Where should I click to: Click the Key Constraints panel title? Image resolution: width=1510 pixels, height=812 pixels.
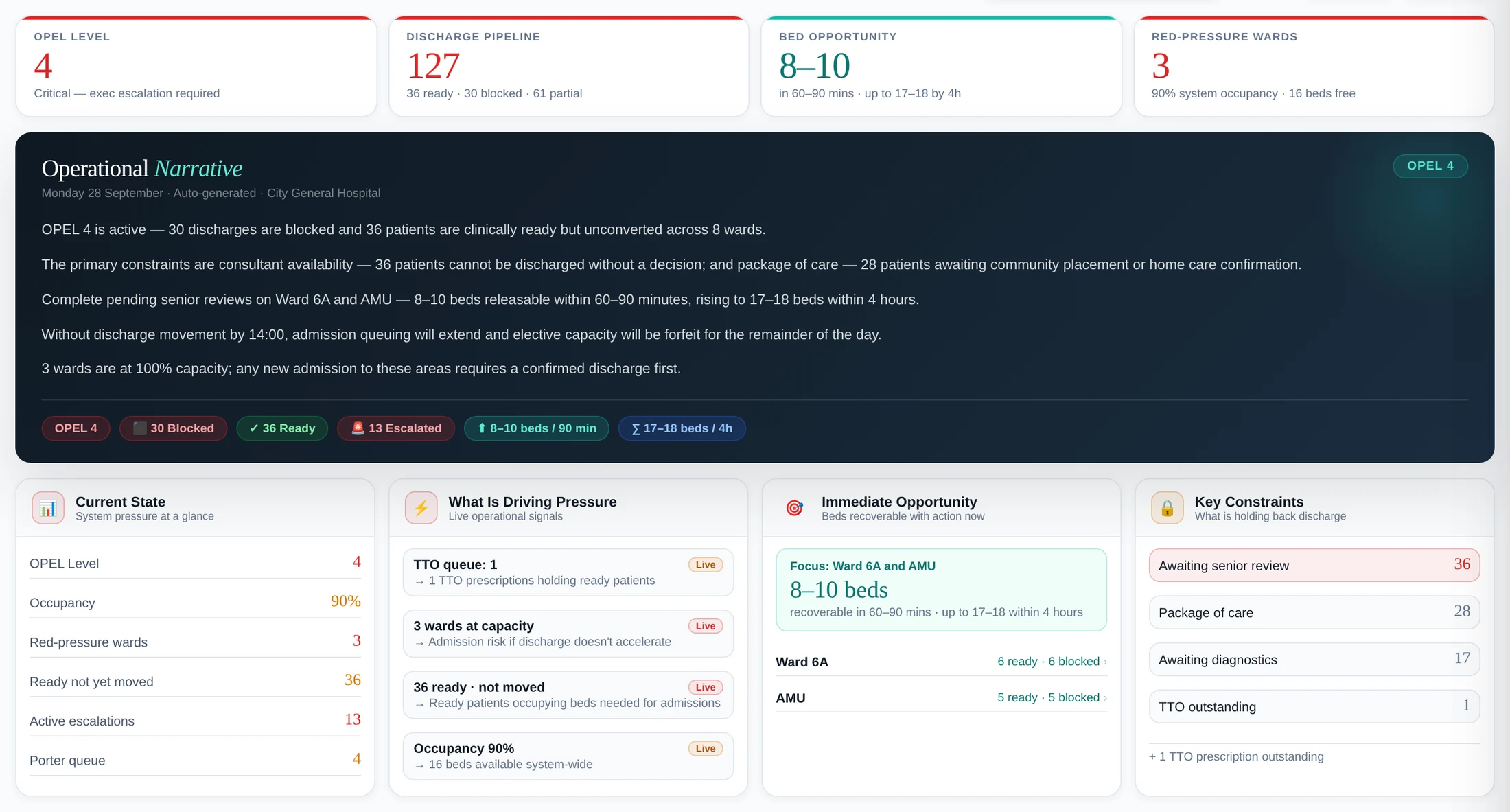(x=1248, y=502)
